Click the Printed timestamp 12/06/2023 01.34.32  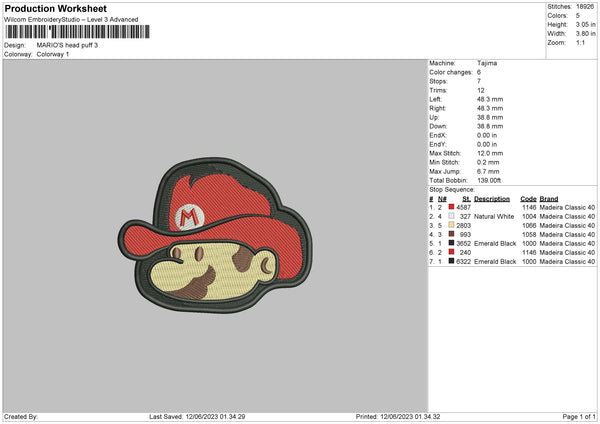coord(410,416)
